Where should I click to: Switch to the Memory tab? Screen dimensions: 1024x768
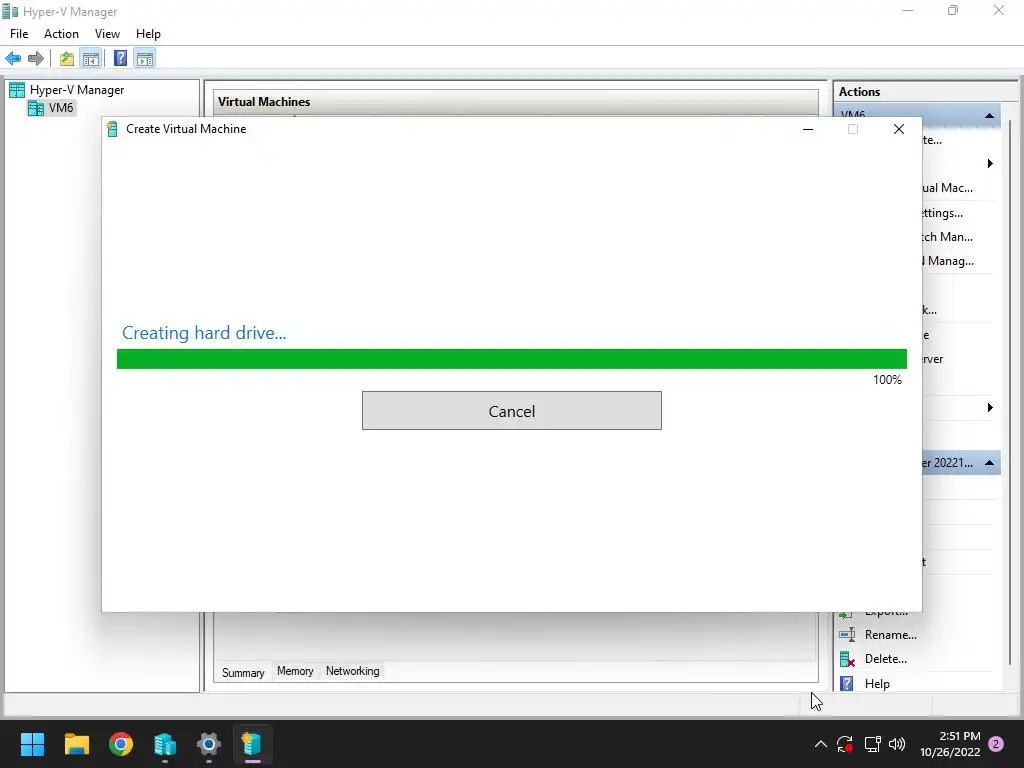[295, 671]
